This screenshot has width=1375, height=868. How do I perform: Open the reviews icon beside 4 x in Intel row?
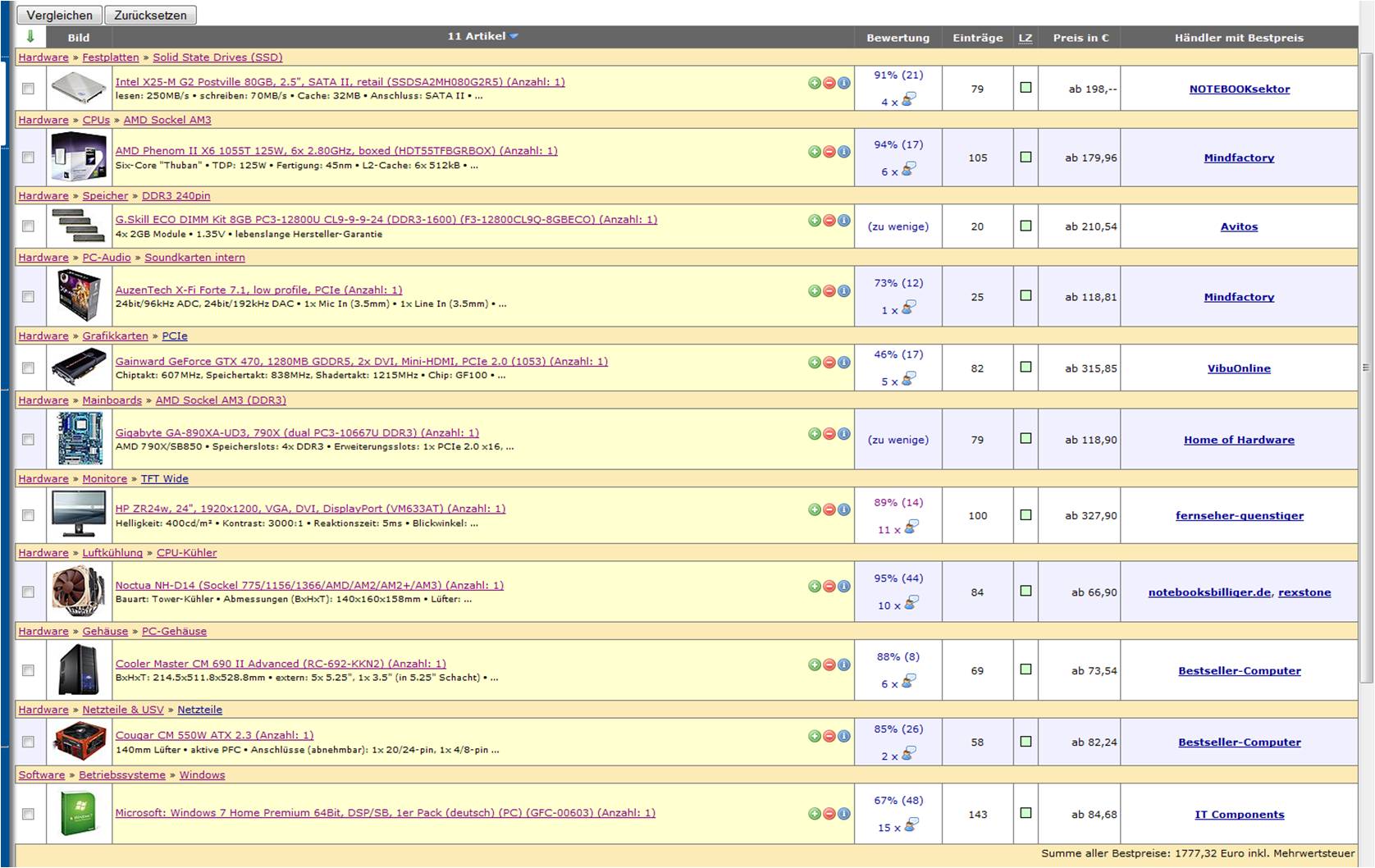908,100
